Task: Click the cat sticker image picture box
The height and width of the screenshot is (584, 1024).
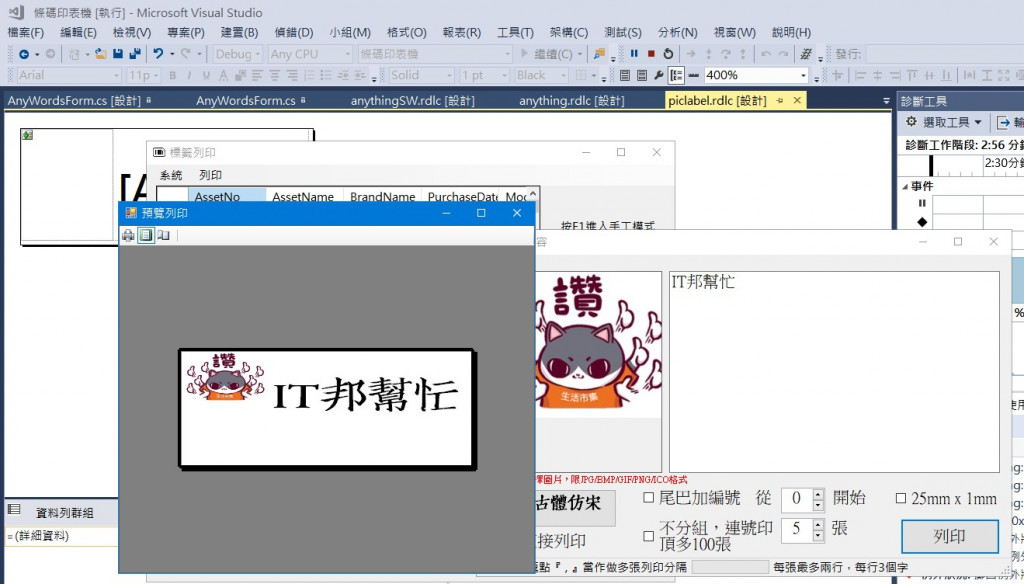Action: 598,372
